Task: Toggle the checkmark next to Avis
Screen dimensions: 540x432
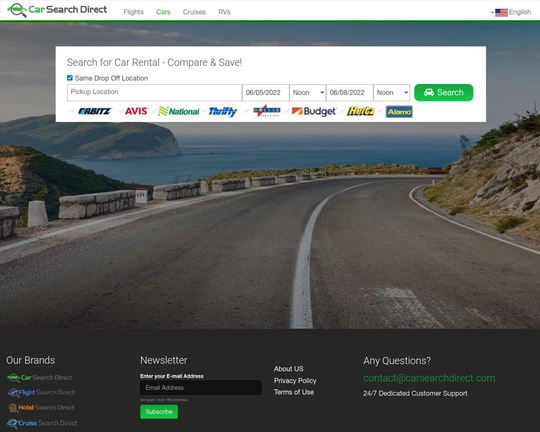Action: [x=121, y=111]
